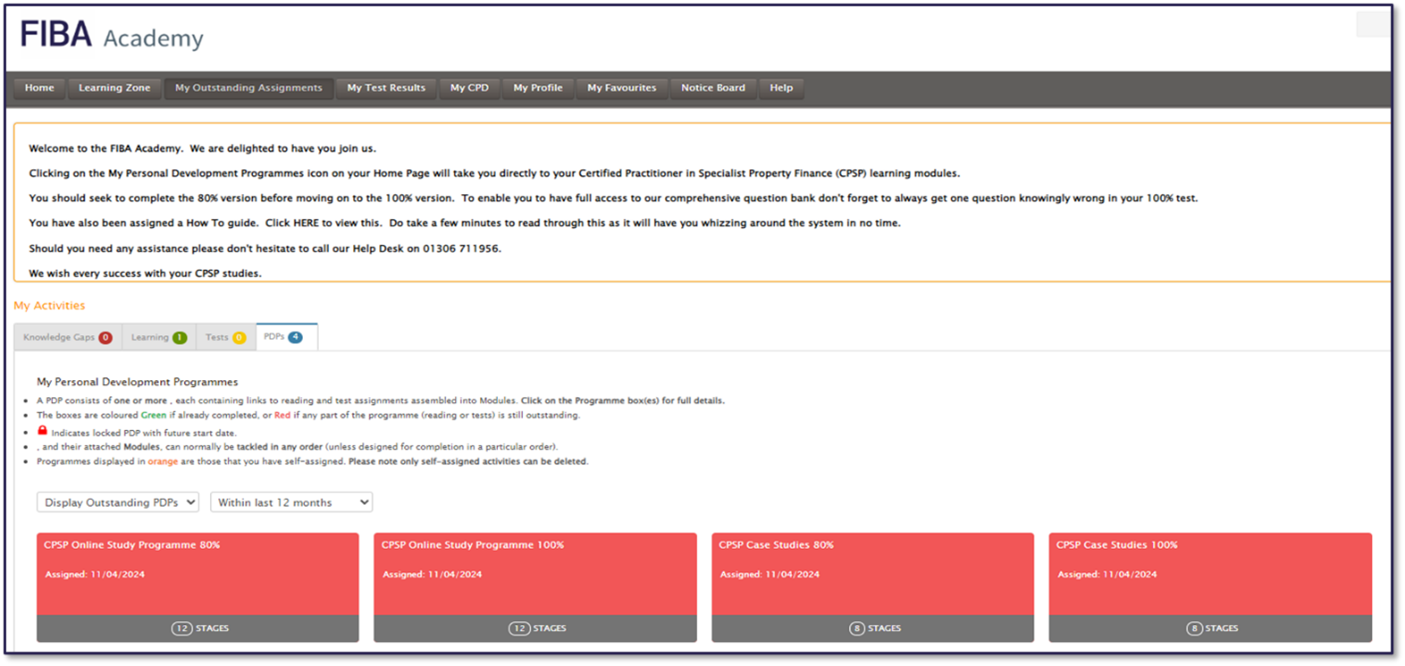
Task: Click the line about completing the 80% version first
Action: click(613, 198)
